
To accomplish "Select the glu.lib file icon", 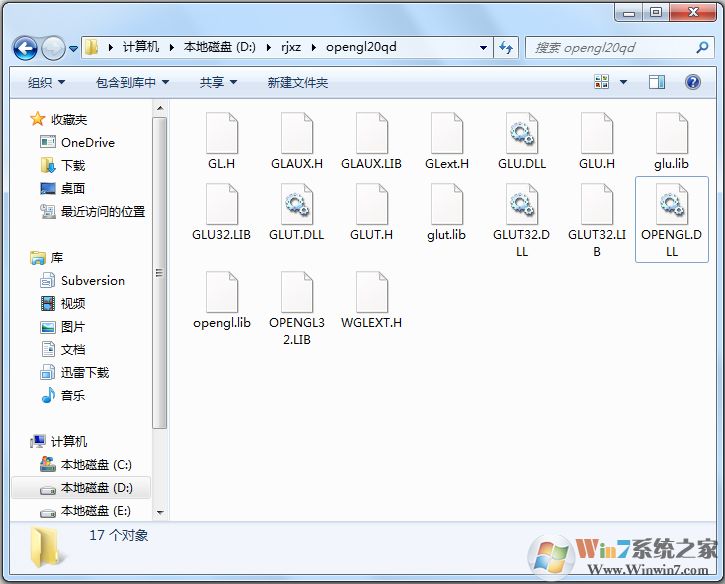I will (672, 133).
